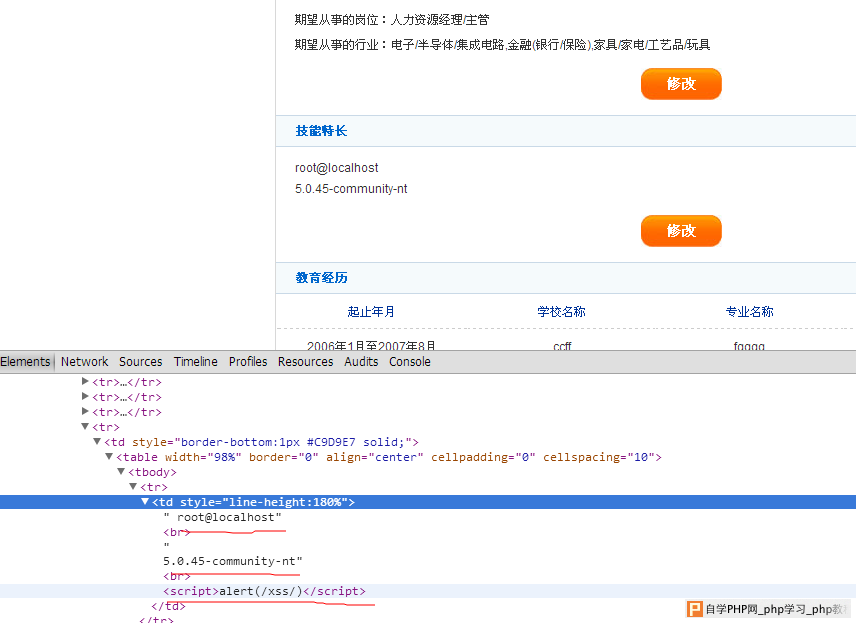Switch to the Elements devtools tab
This screenshot has width=856, height=623.
26,361
